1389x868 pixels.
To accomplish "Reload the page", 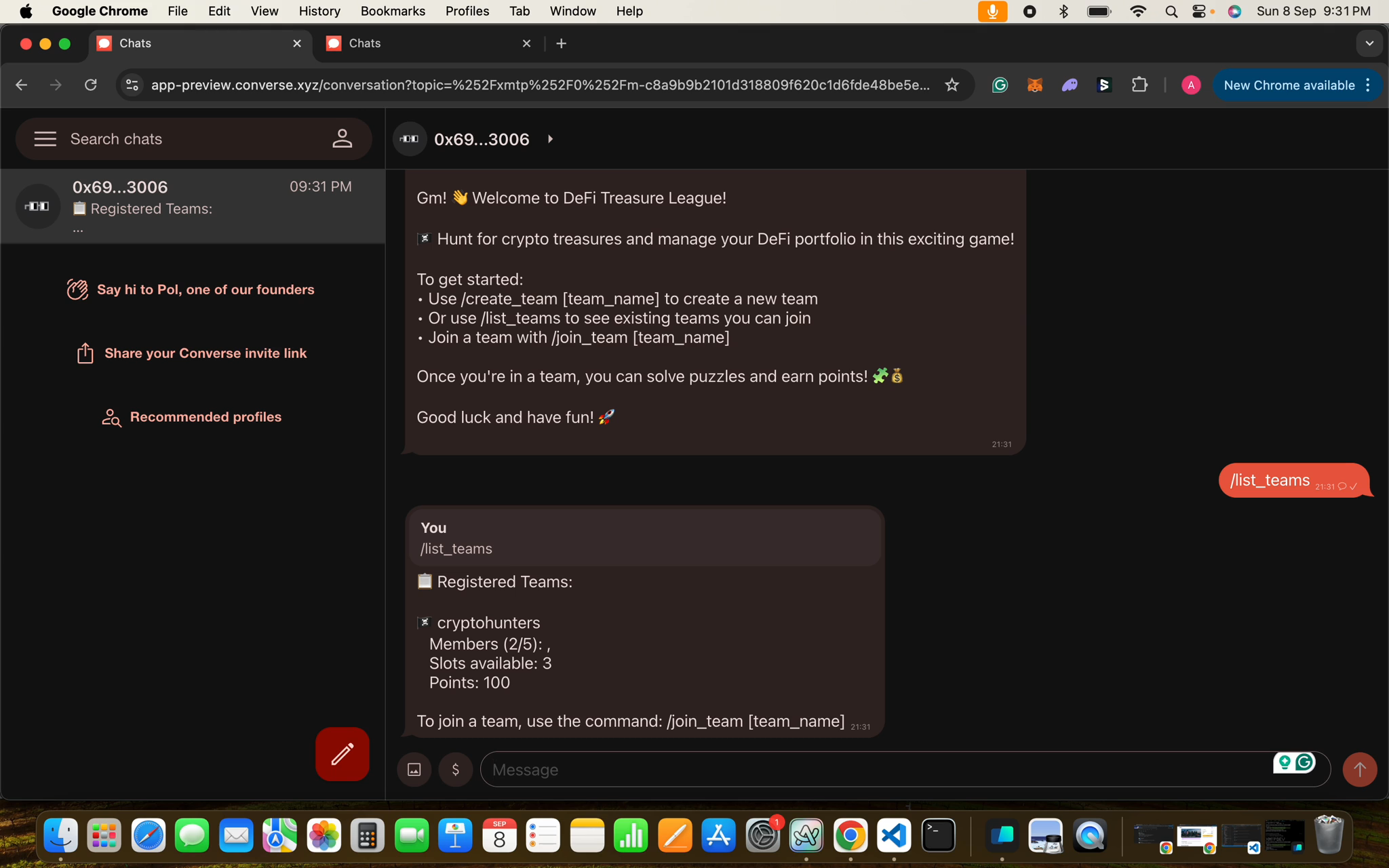I will coord(91,85).
